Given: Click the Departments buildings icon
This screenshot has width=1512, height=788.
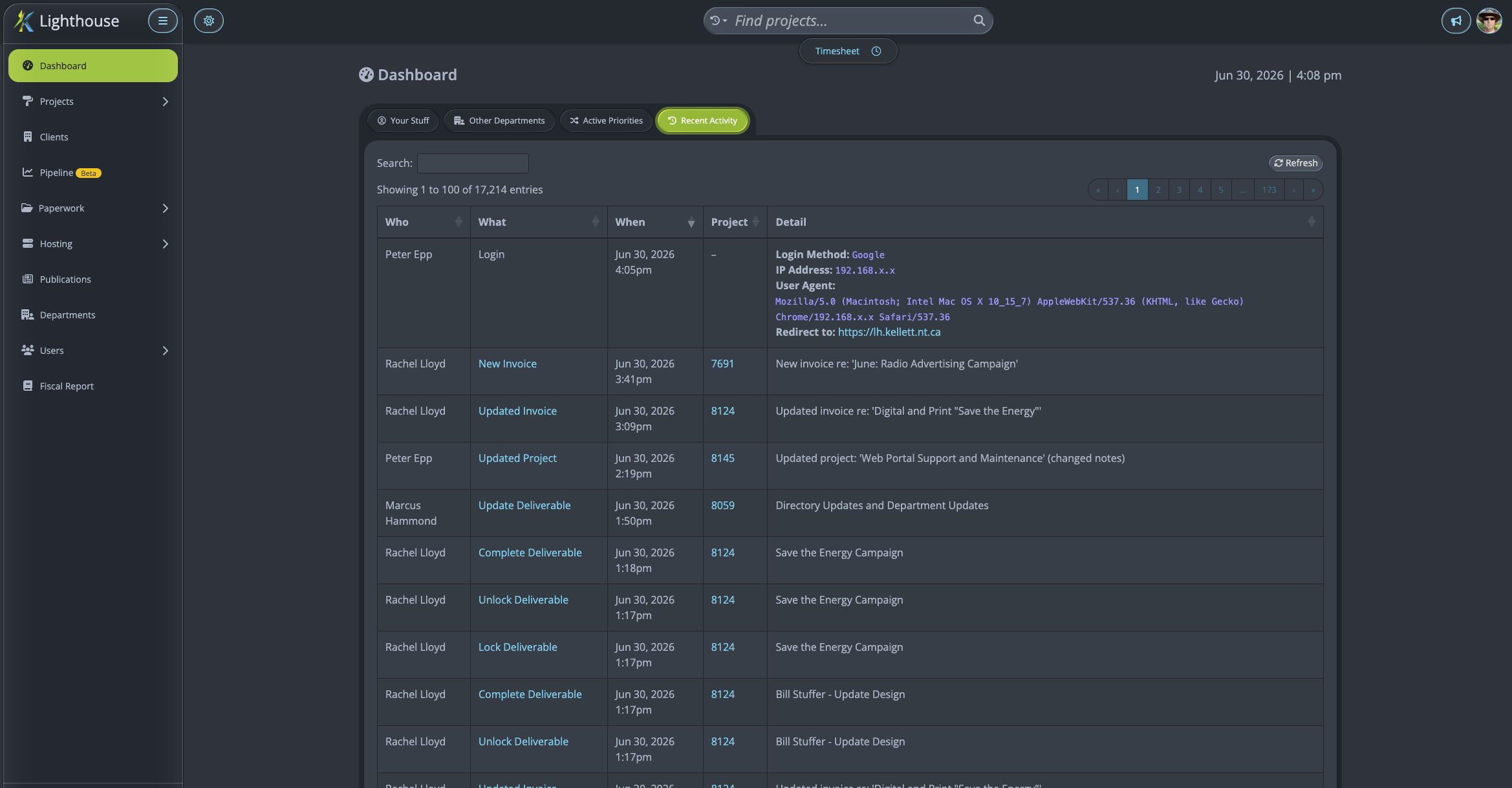Looking at the screenshot, I should [x=27, y=314].
